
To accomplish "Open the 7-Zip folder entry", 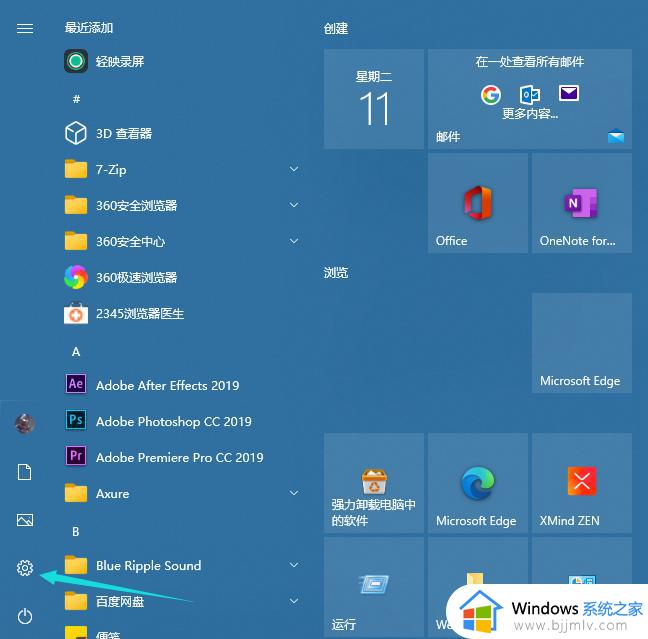I will coord(181,169).
